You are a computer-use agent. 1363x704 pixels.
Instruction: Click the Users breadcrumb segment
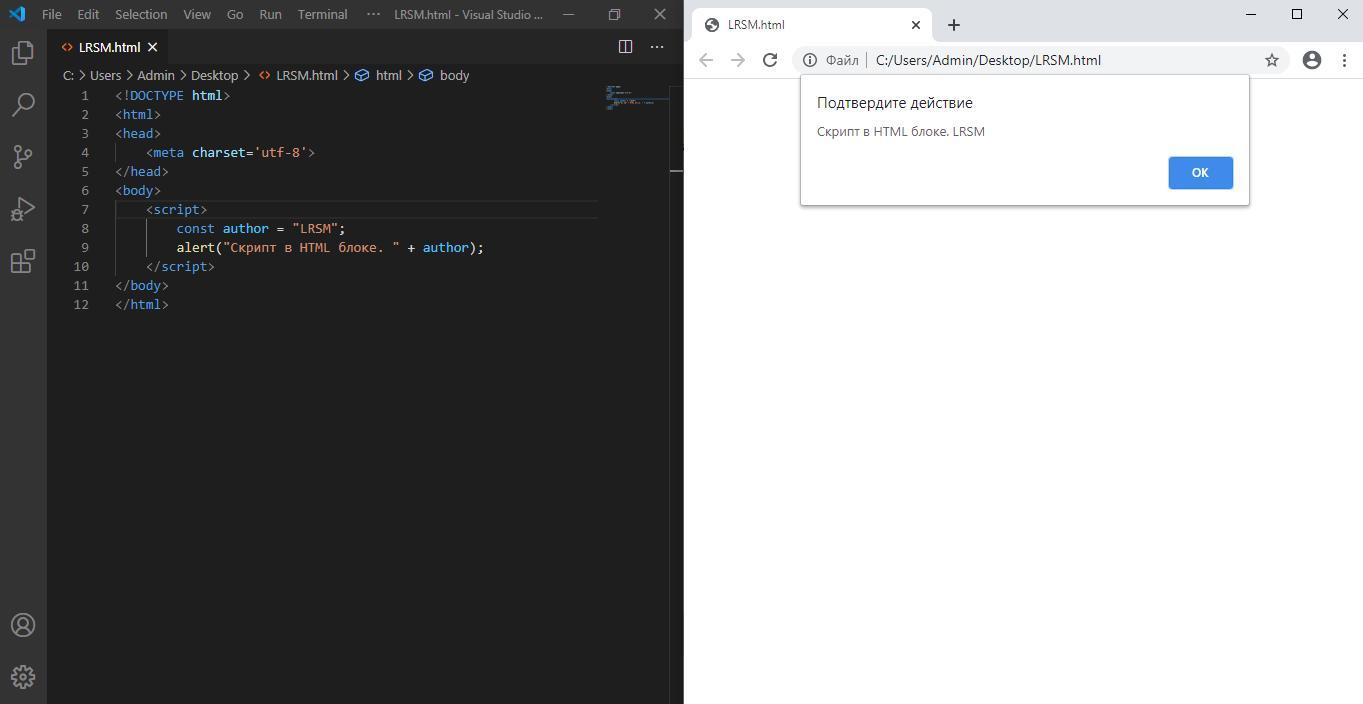[x=105, y=75]
